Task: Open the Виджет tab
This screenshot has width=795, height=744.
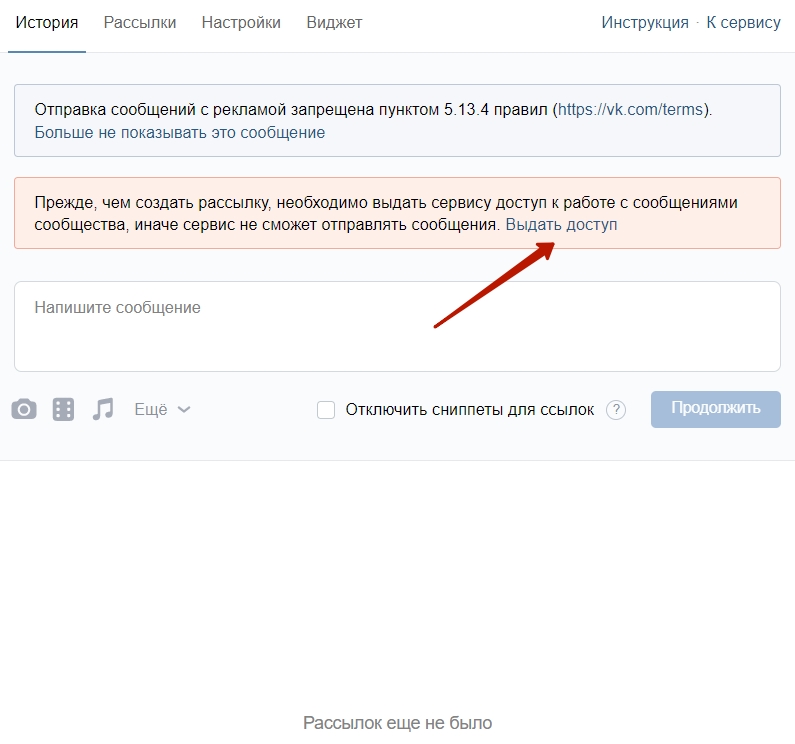Action: tap(334, 23)
